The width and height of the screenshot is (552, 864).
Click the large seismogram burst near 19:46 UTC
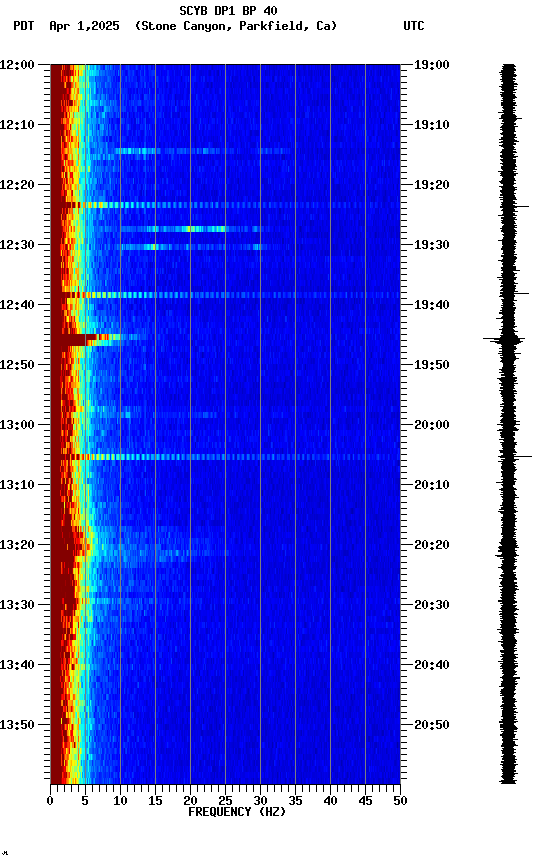tap(504, 339)
